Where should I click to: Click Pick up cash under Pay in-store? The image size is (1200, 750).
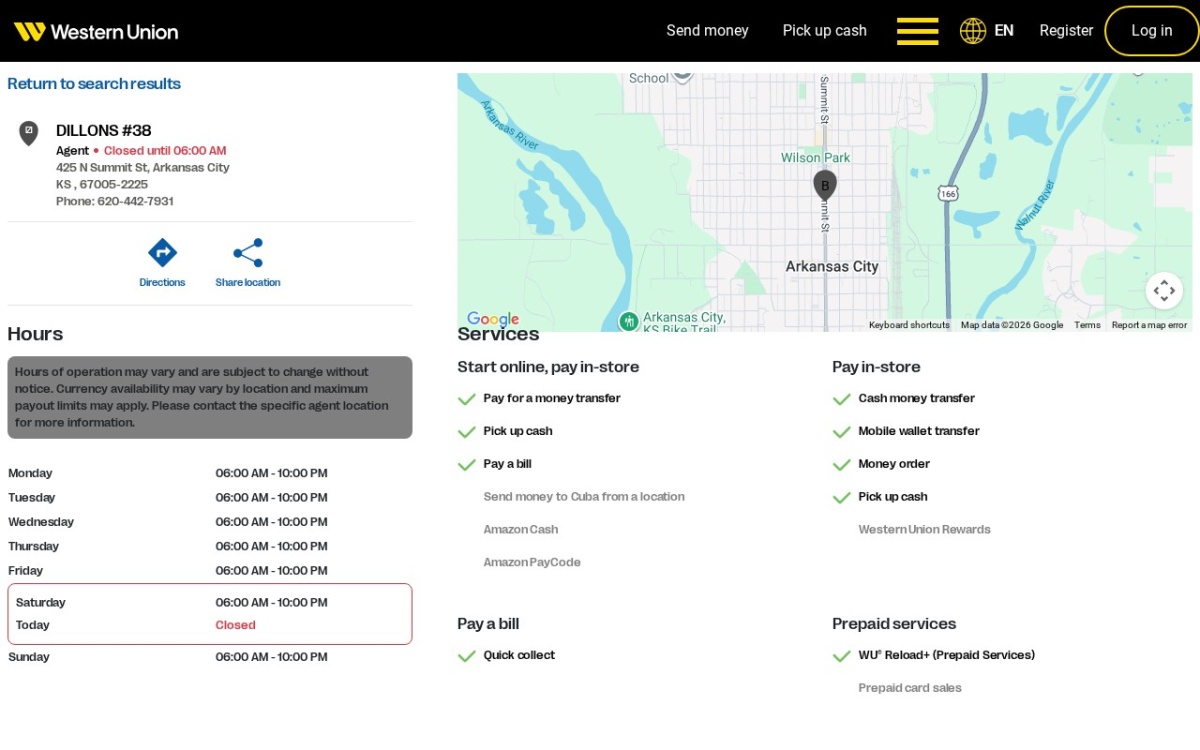(x=893, y=497)
